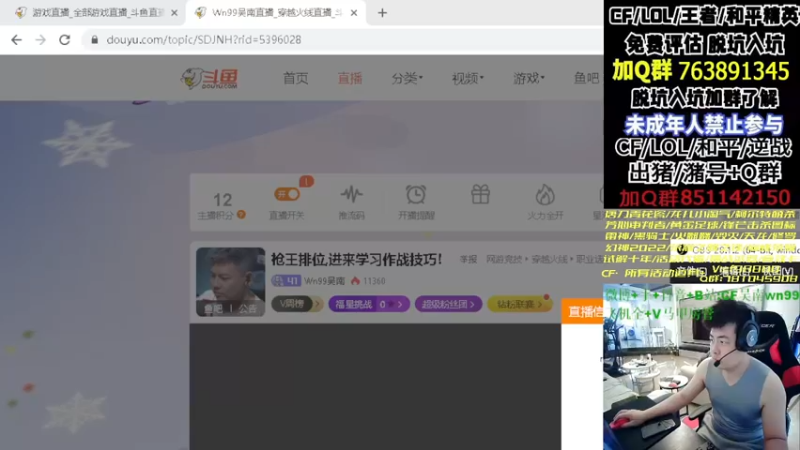The height and width of the screenshot is (450, 800).
Task: Expand the V周榜 ranking chevron
Action: tap(317, 304)
